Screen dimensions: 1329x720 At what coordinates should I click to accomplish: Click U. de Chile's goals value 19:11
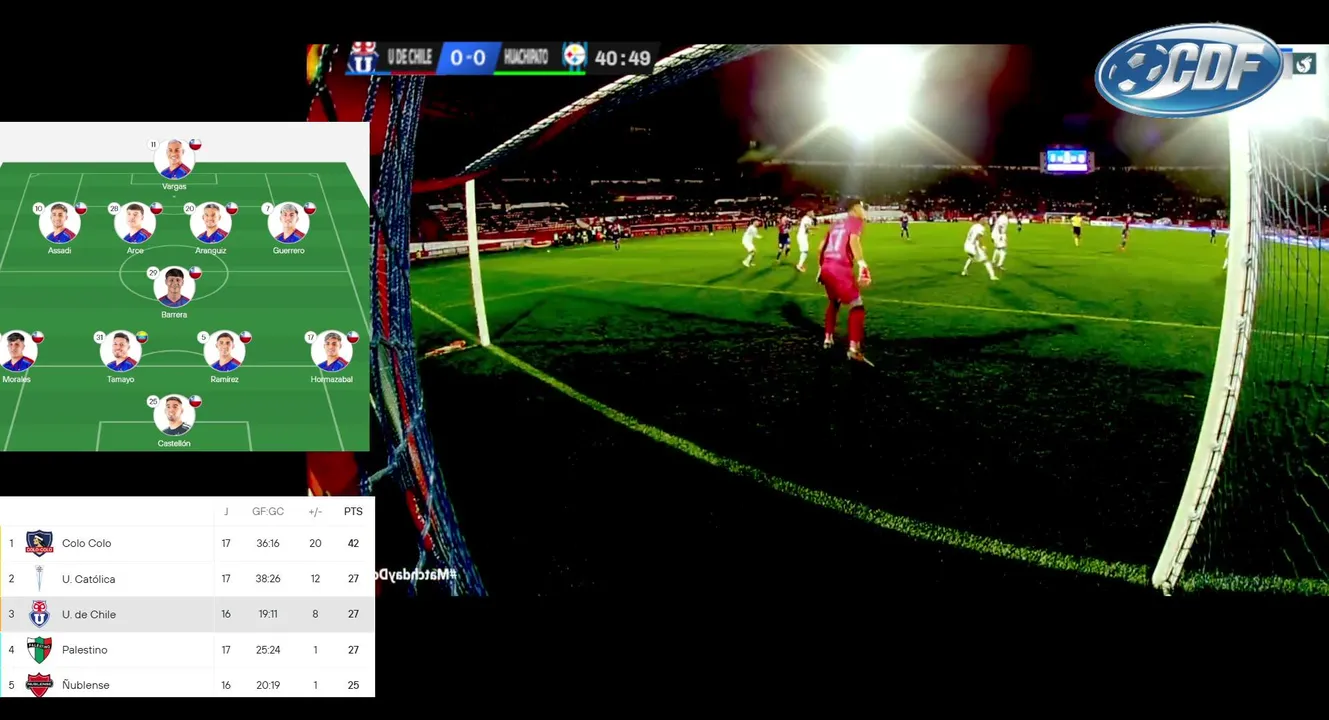[268, 614]
